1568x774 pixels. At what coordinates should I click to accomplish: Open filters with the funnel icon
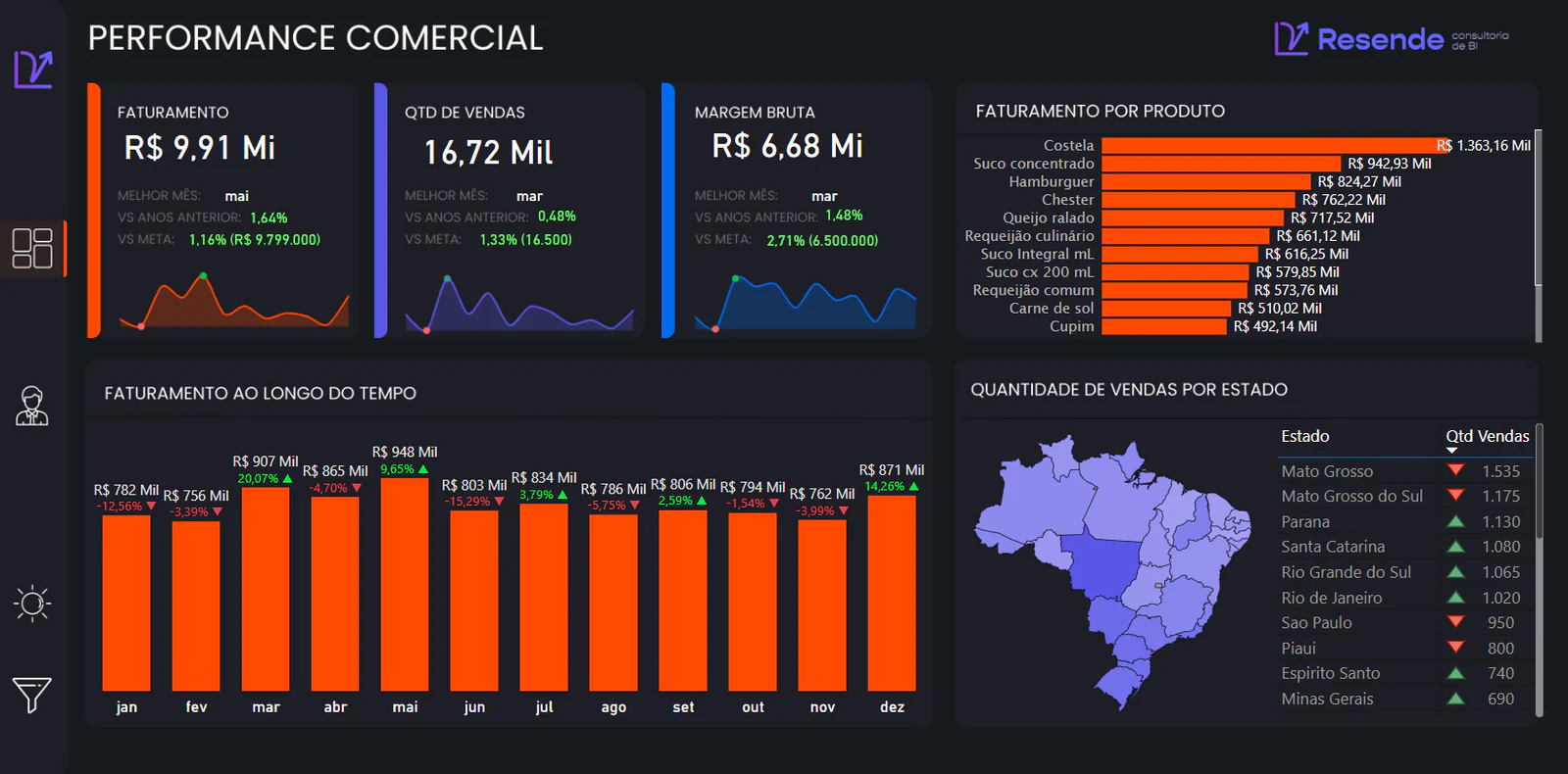(32, 695)
